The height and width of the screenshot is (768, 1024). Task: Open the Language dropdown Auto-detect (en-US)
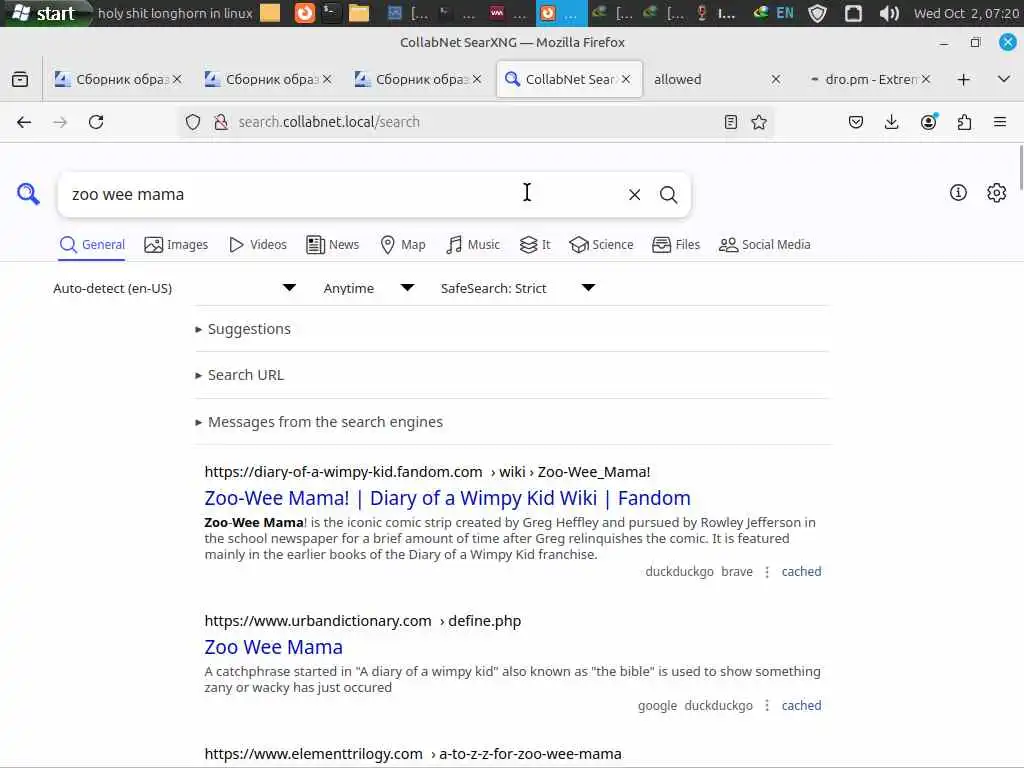[174, 288]
